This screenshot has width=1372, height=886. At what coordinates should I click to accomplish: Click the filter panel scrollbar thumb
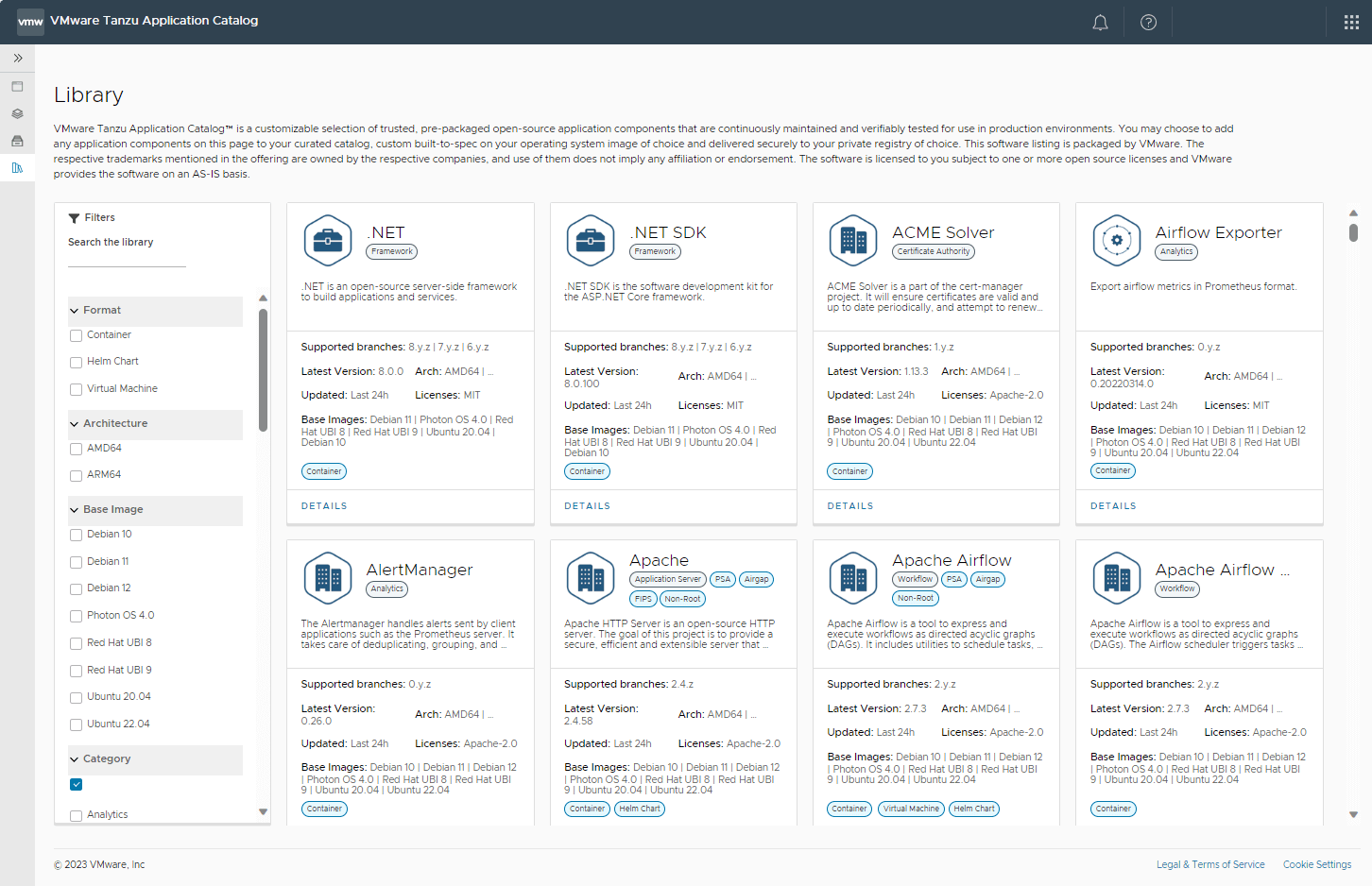point(263,369)
